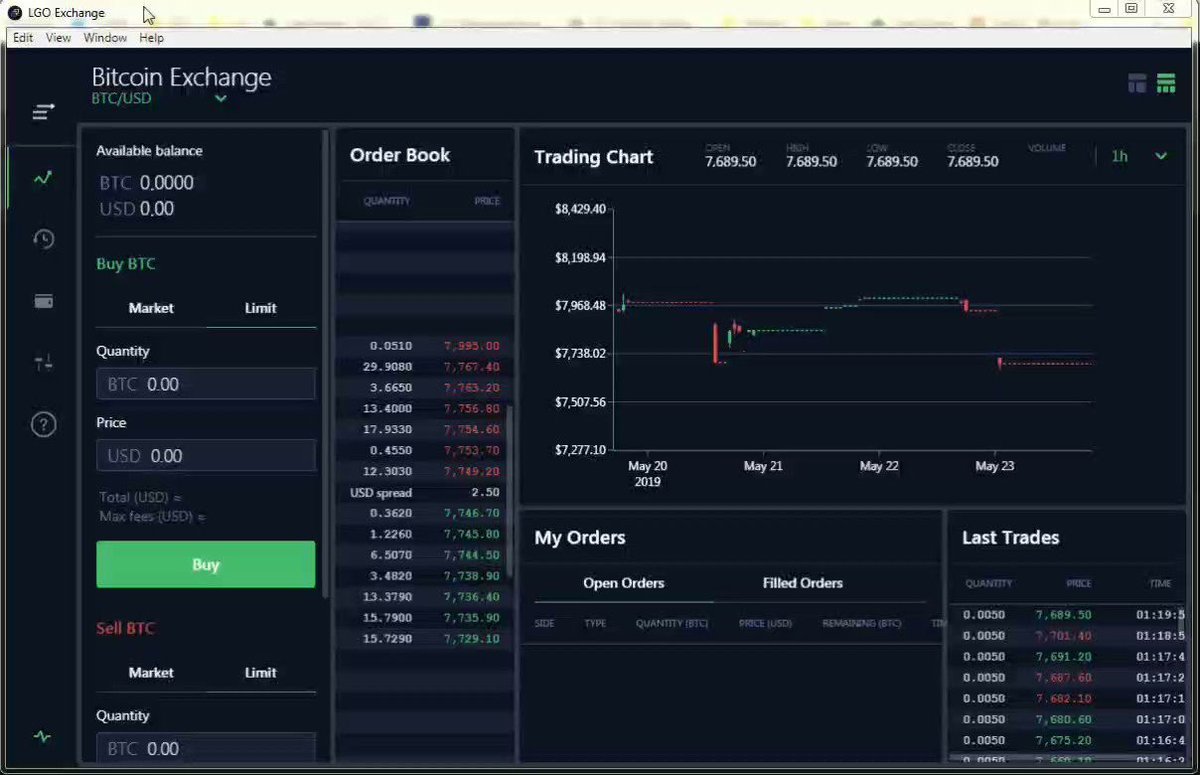
Task: Click the Buy BTC quantity input field
Action: [x=206, y=384]
